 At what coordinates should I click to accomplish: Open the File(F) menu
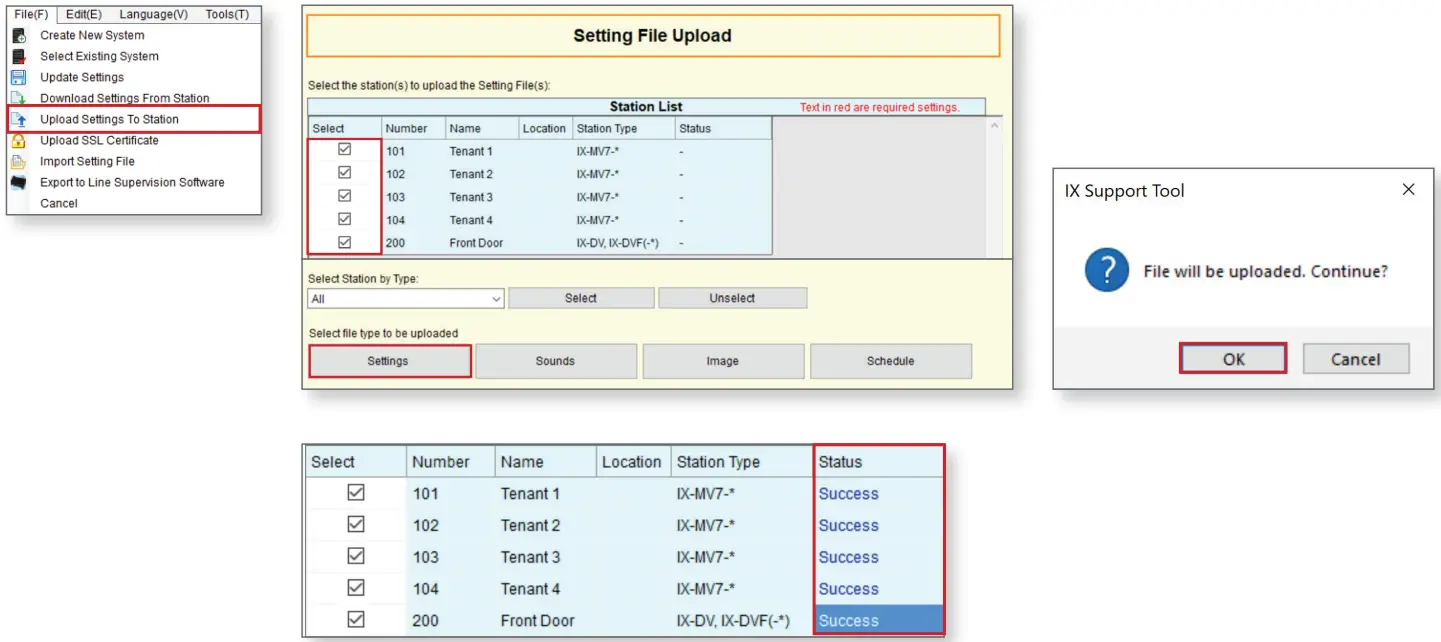(31, 14)
